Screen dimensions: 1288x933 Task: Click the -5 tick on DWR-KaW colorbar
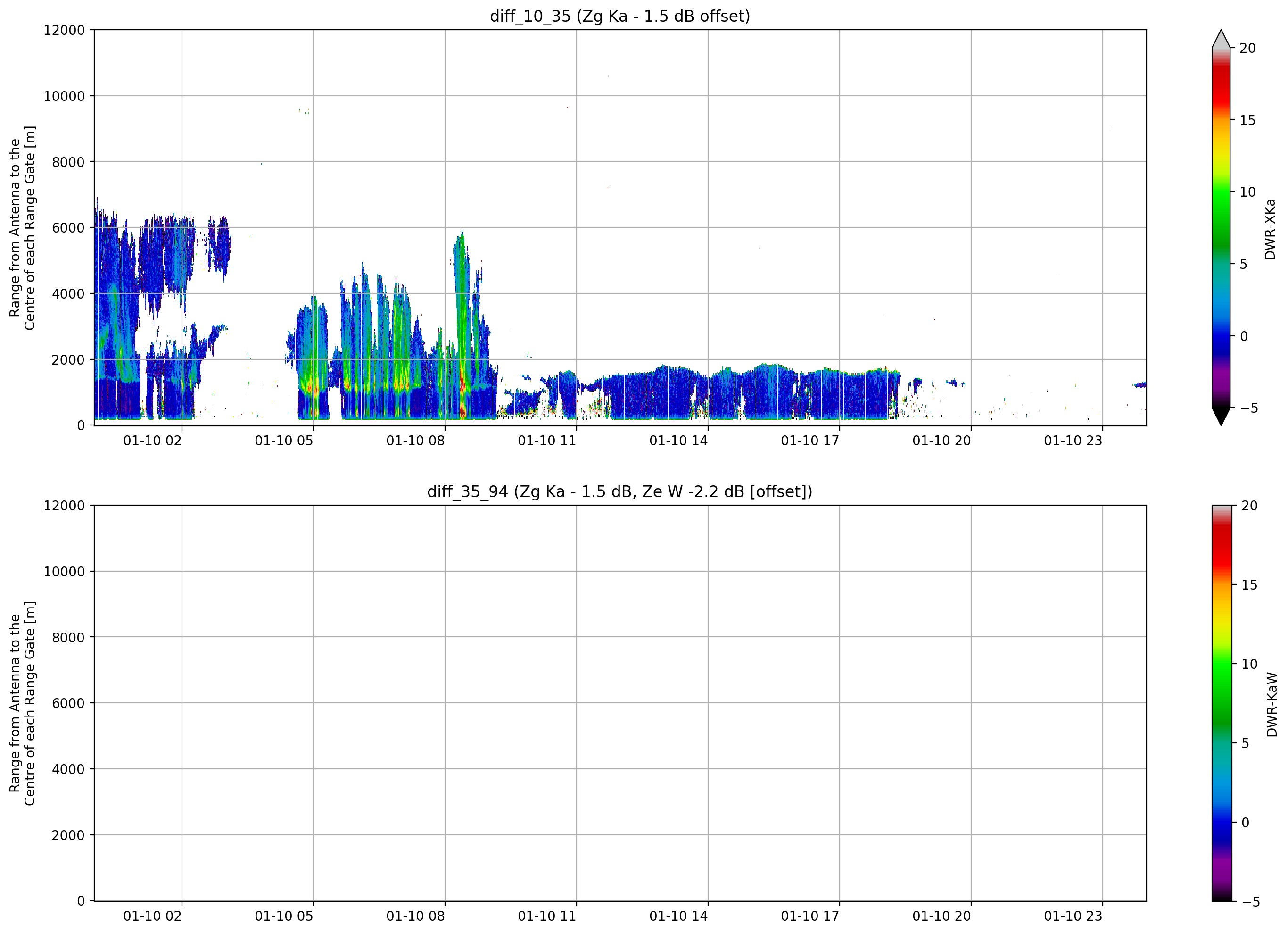coord(1250,902)
